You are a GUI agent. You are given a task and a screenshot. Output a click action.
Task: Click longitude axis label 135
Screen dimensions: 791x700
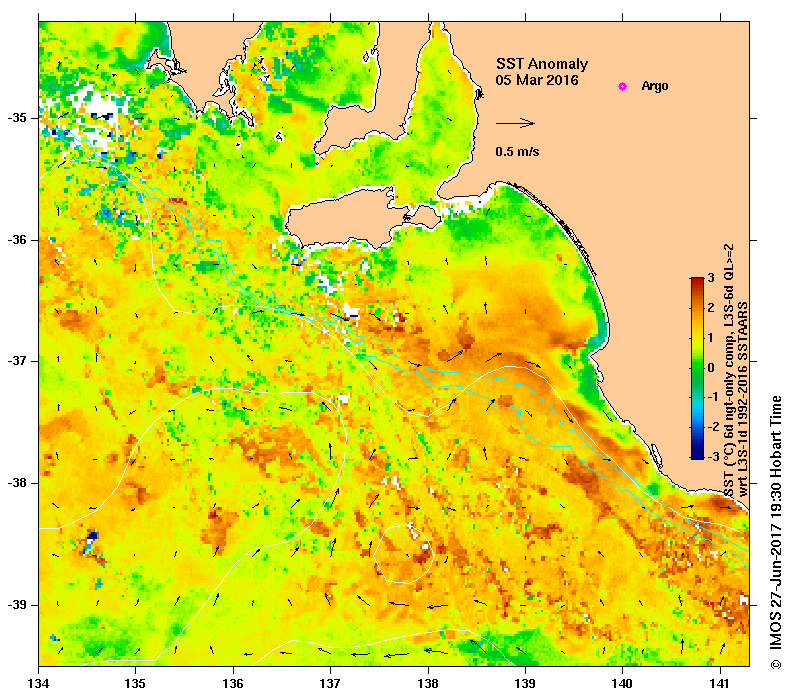[x=136, y=684]
